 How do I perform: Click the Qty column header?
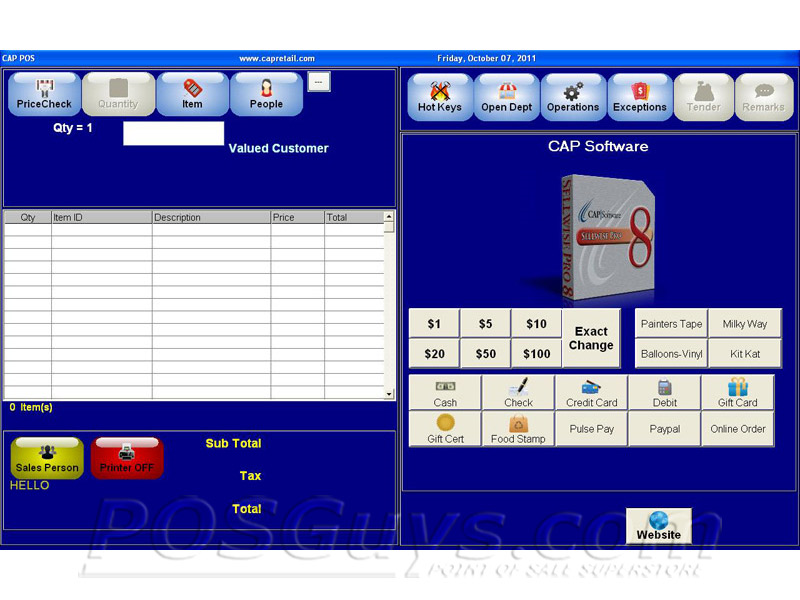(28, 217)
